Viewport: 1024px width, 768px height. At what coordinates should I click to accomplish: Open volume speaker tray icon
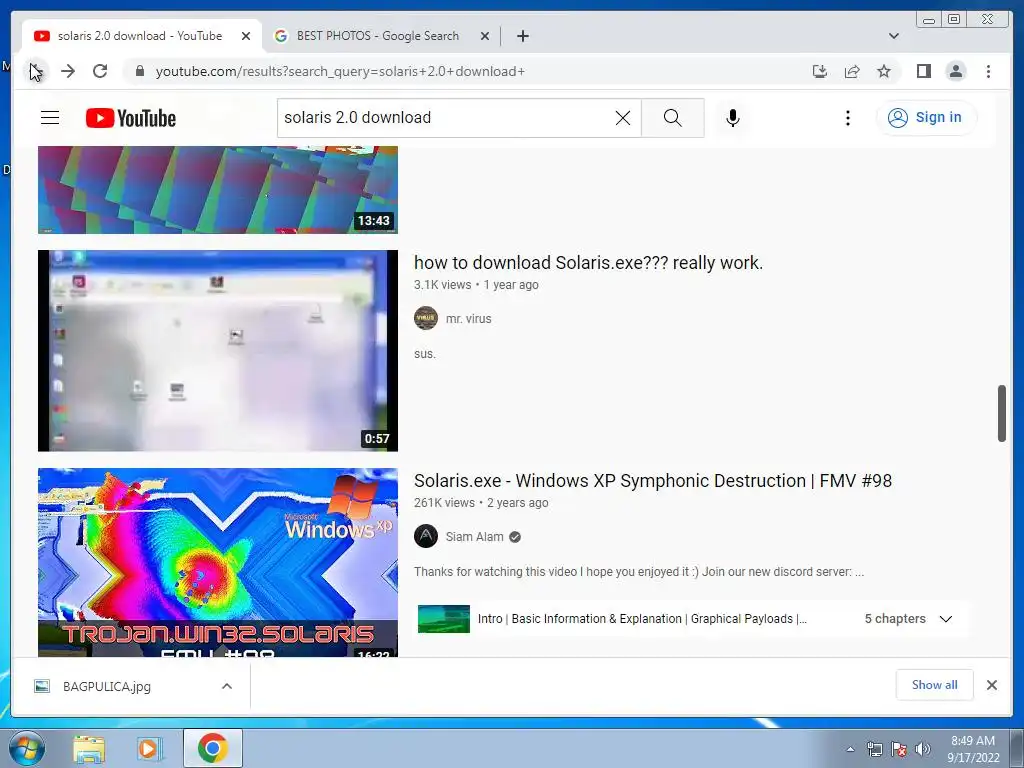tap(923, 749)
